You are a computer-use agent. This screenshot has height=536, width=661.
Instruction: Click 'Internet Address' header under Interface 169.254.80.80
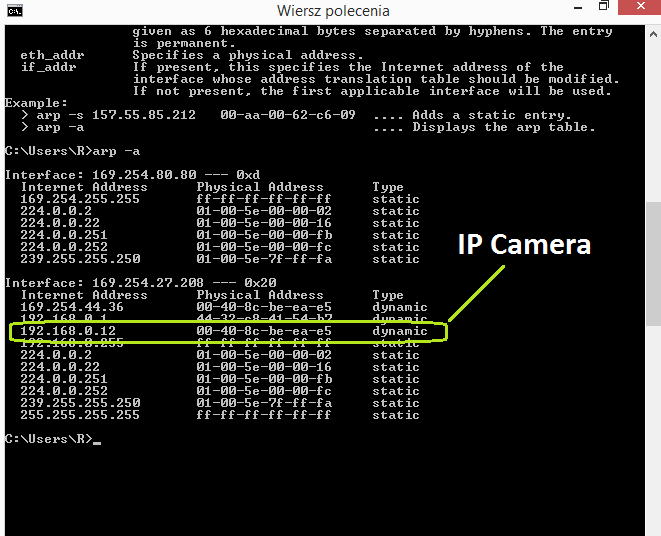(84, 187)
